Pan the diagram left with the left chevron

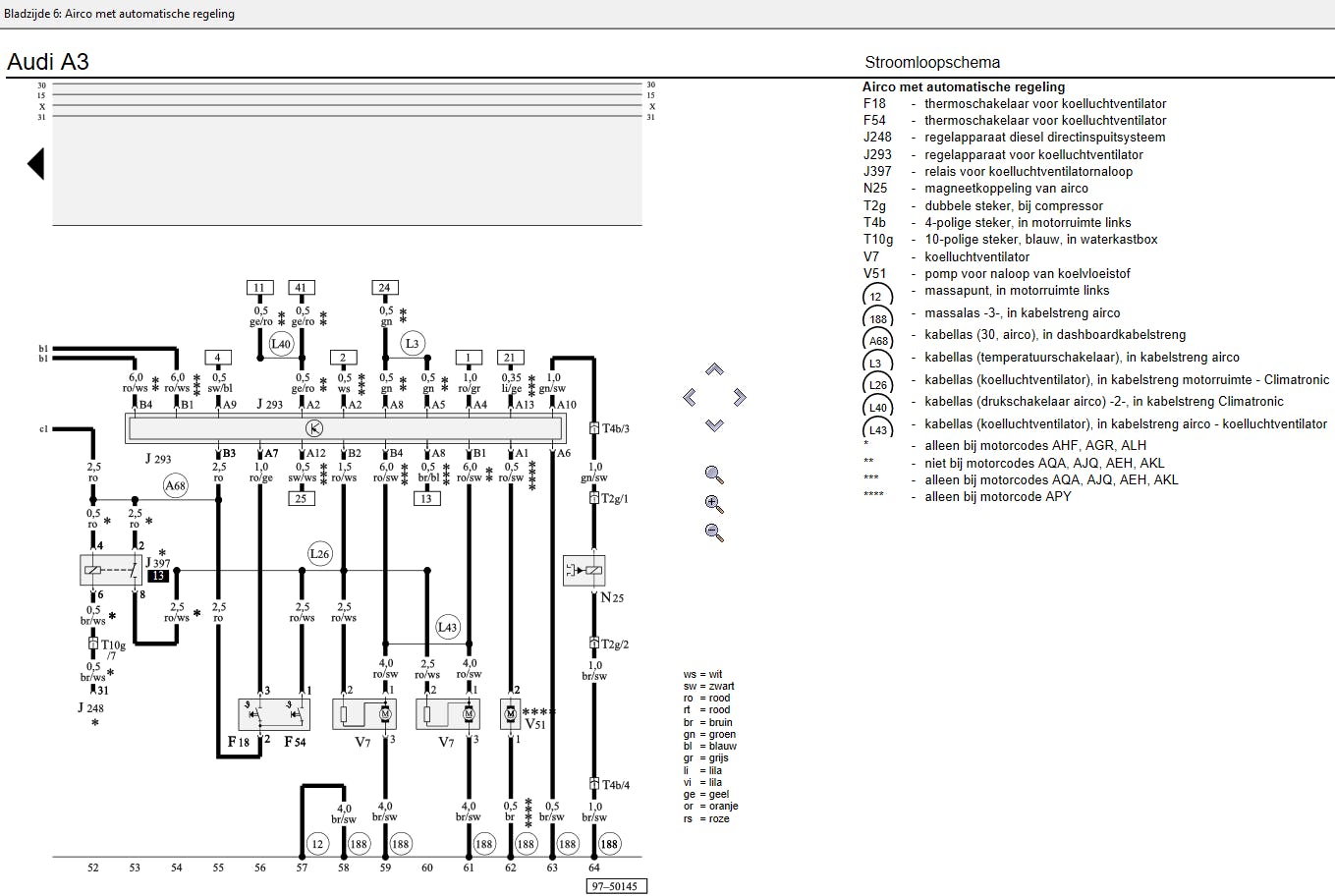tap(690, 397)
